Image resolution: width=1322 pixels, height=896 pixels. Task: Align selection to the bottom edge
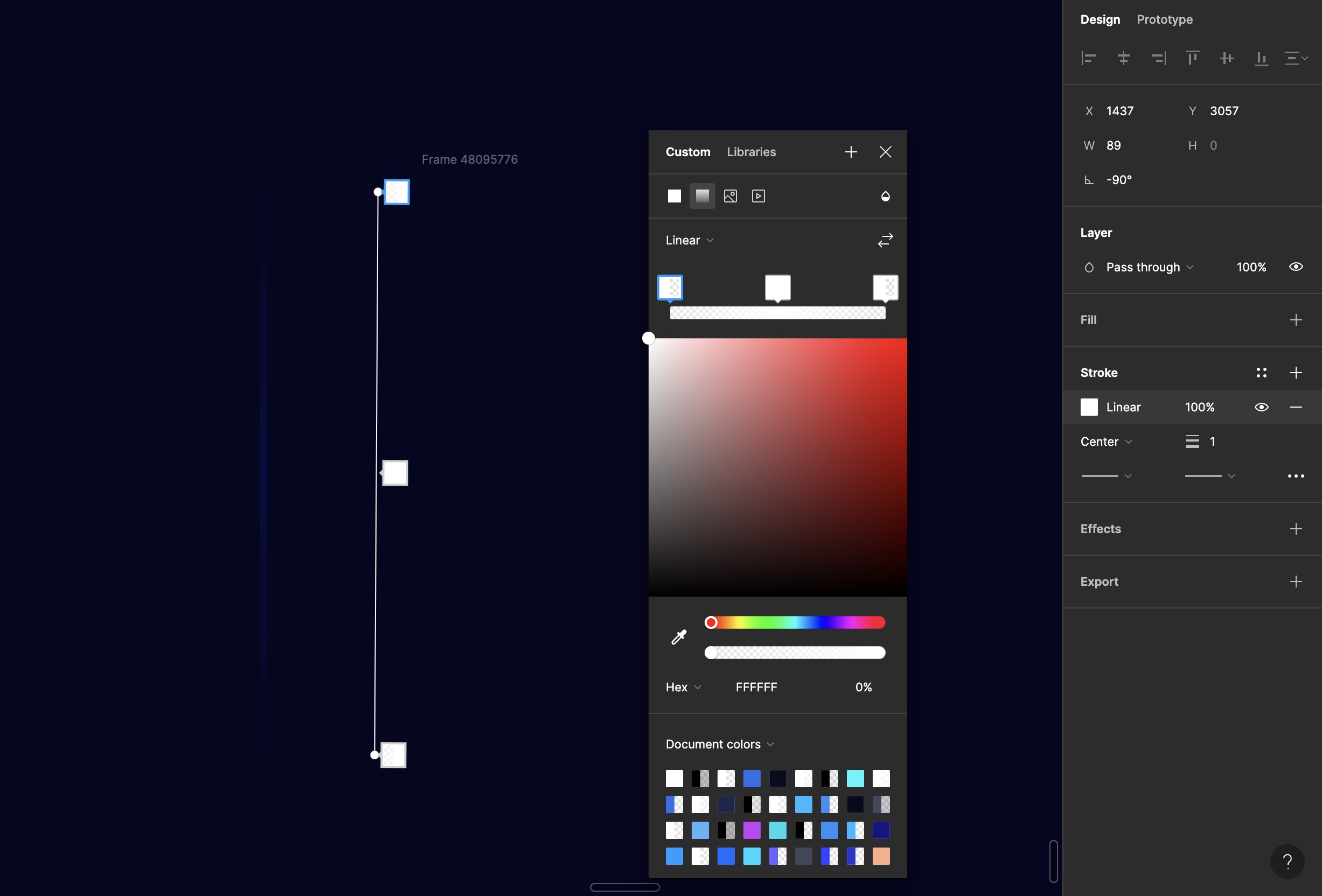click(1261, 58)
